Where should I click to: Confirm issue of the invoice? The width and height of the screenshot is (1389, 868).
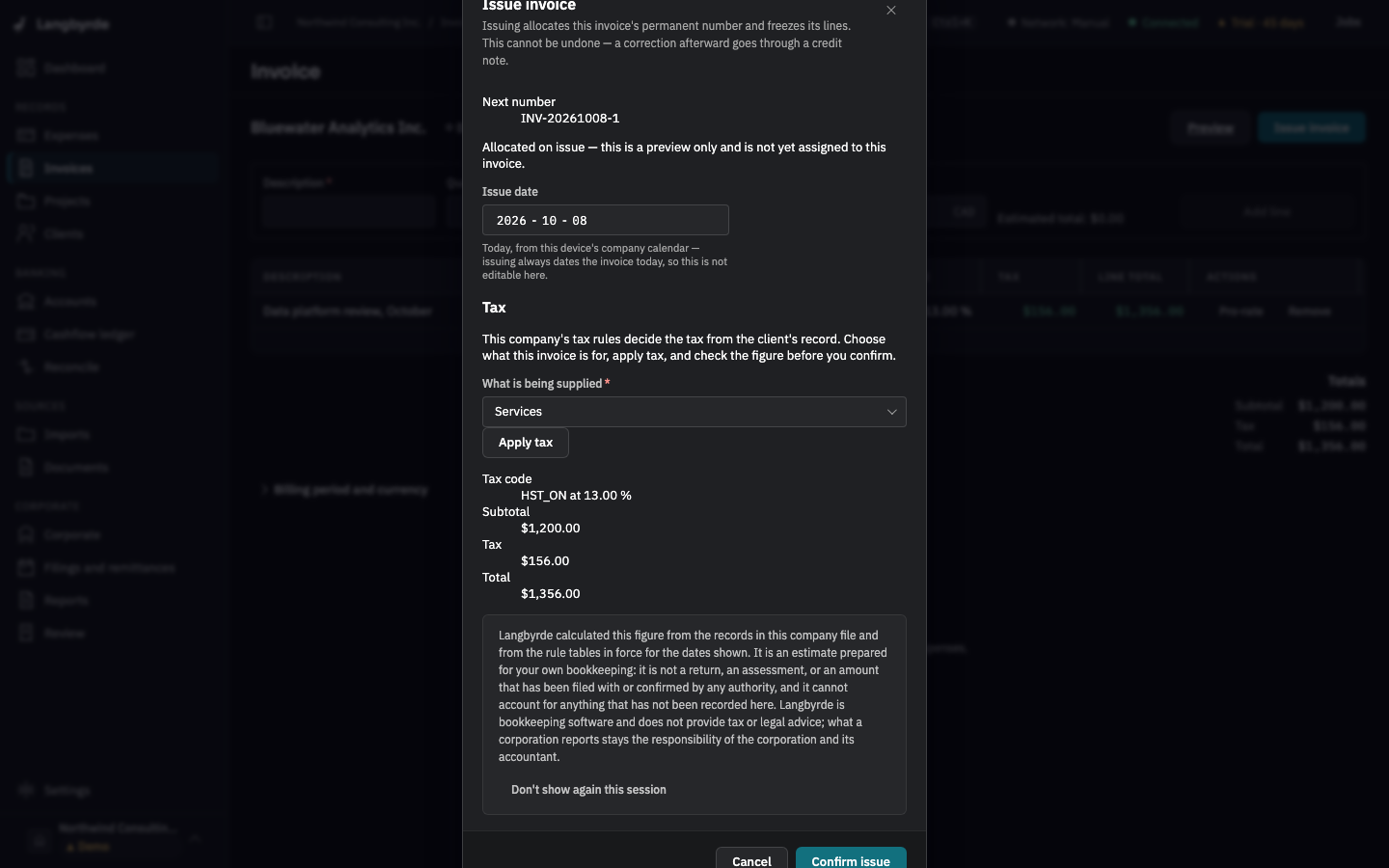pyautogui.click(x=851, y=860)
